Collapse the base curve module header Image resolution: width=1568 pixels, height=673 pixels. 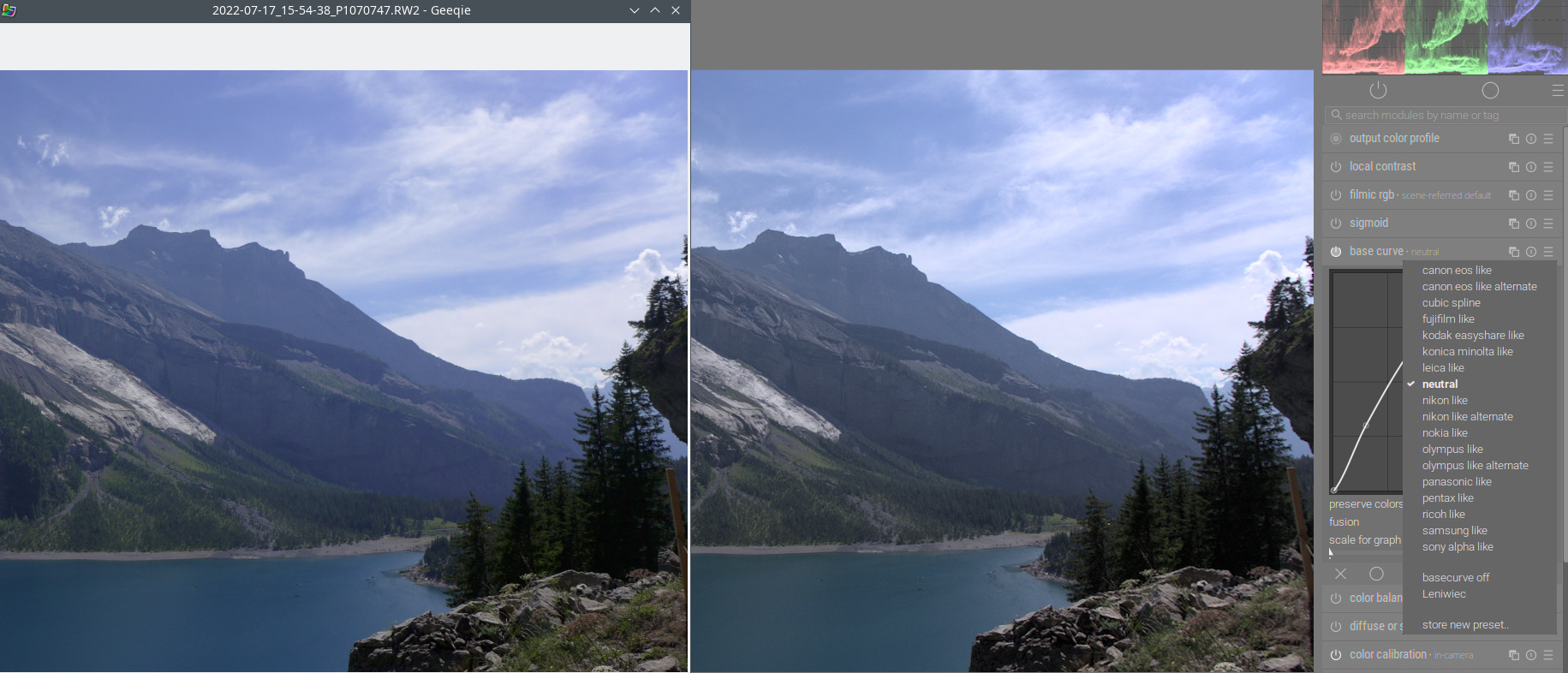point(1377,252)
